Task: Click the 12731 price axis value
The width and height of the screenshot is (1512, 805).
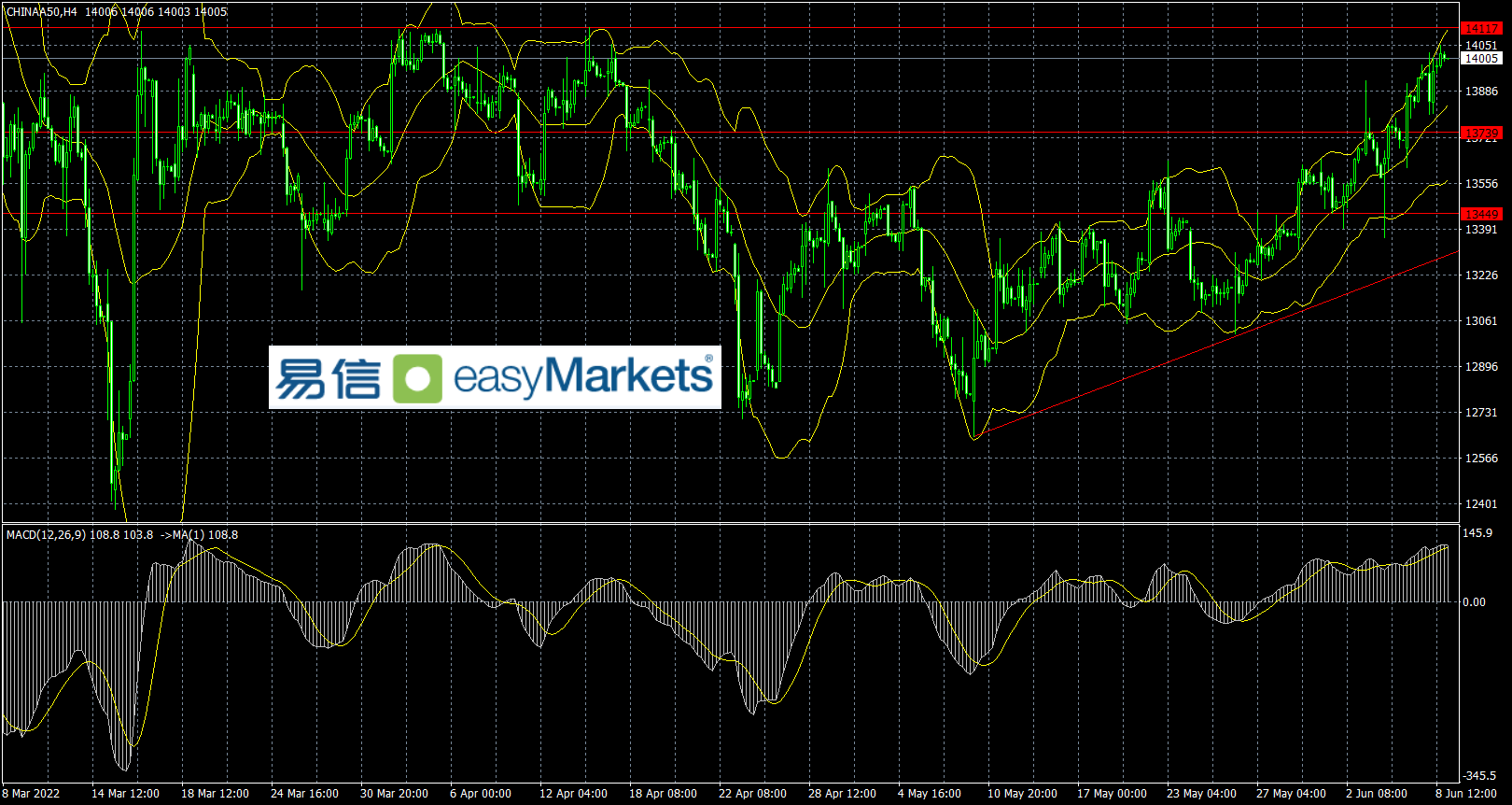Action: pyautogui.click(x=1481, y=413)
